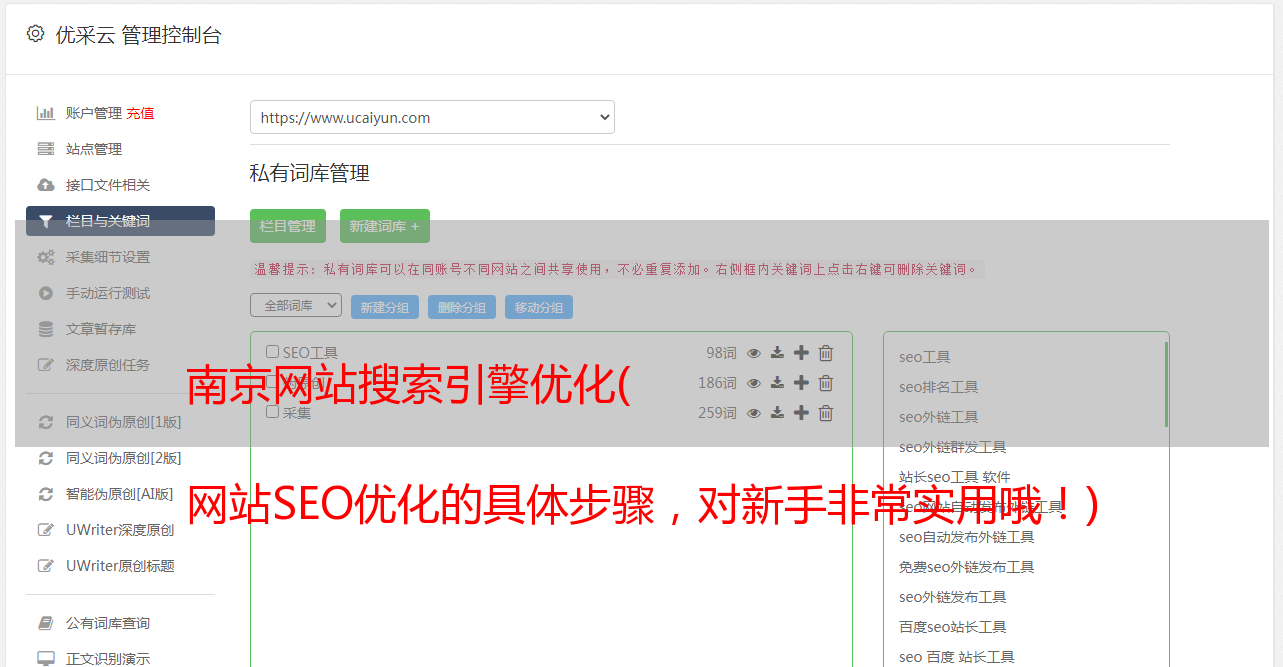Click the 新建分组 button
Screen dimensions: 1283x667
tap(385, 307)
